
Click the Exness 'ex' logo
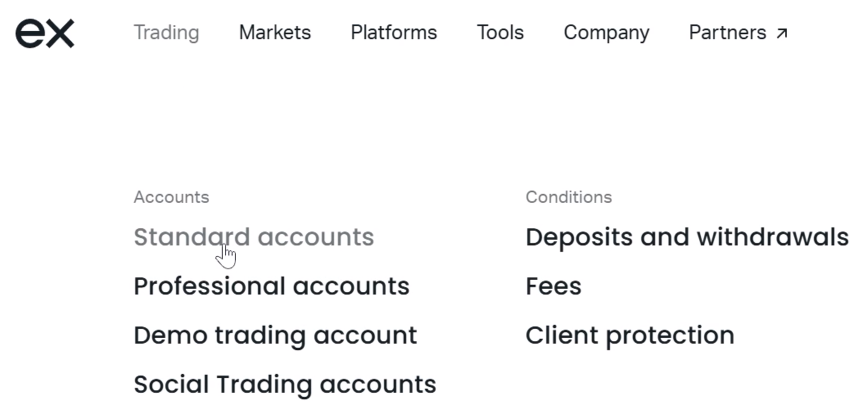(44, 34)
